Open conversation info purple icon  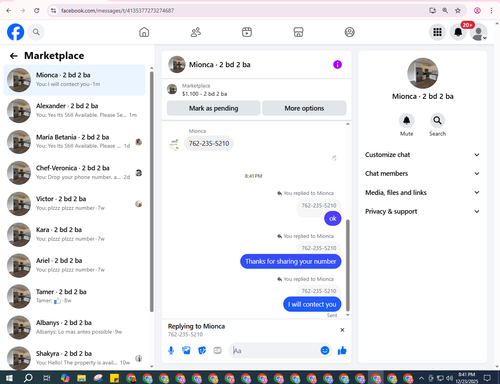[x=337, y=65]
